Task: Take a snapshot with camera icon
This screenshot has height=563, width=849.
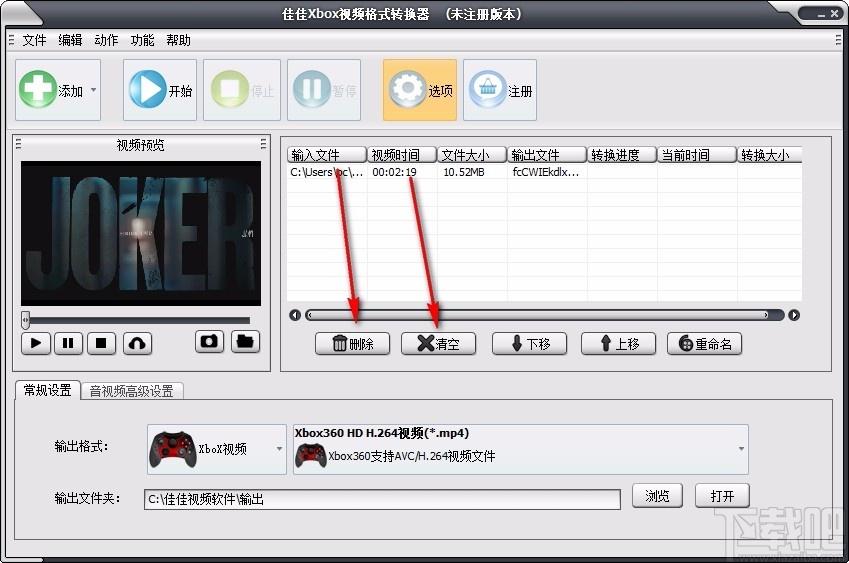Action: pos(209,342)
